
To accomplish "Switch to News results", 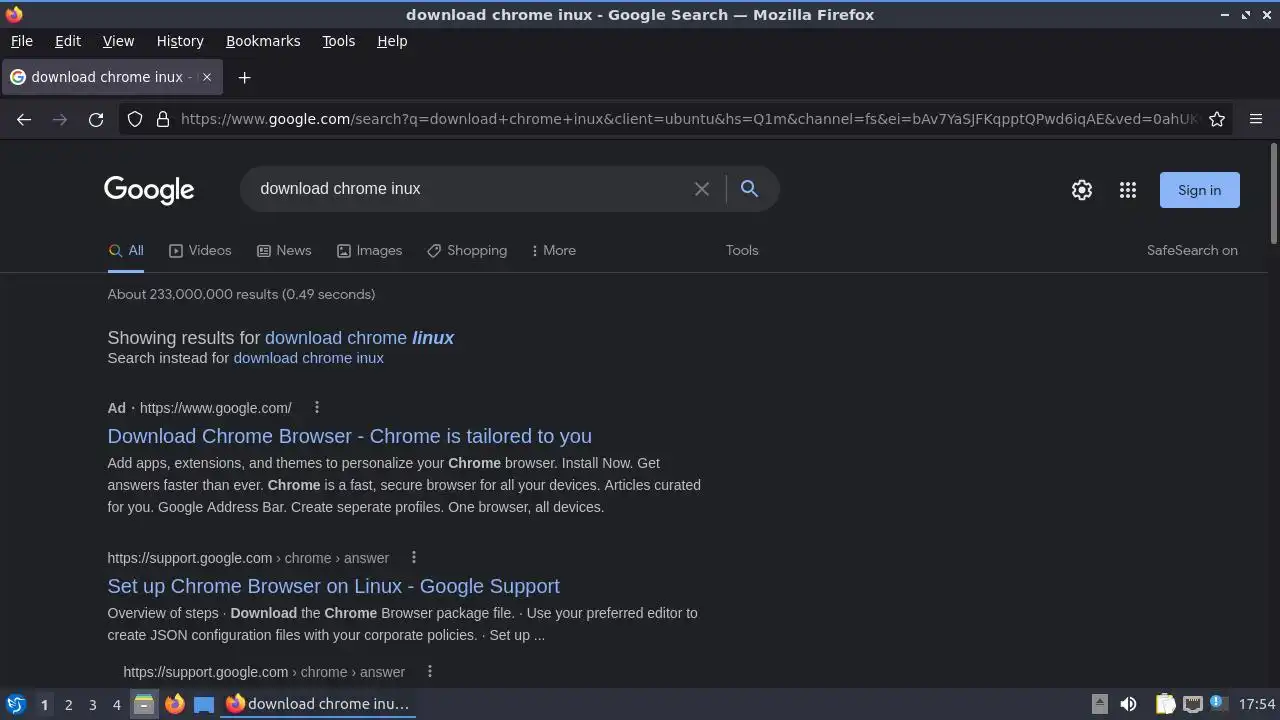I will tap(284, 250).
